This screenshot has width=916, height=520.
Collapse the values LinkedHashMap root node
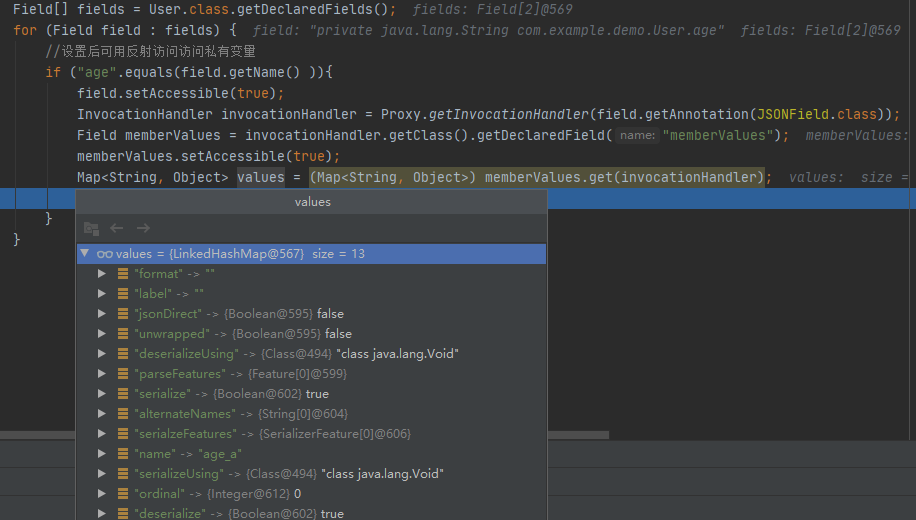(85, 253)
